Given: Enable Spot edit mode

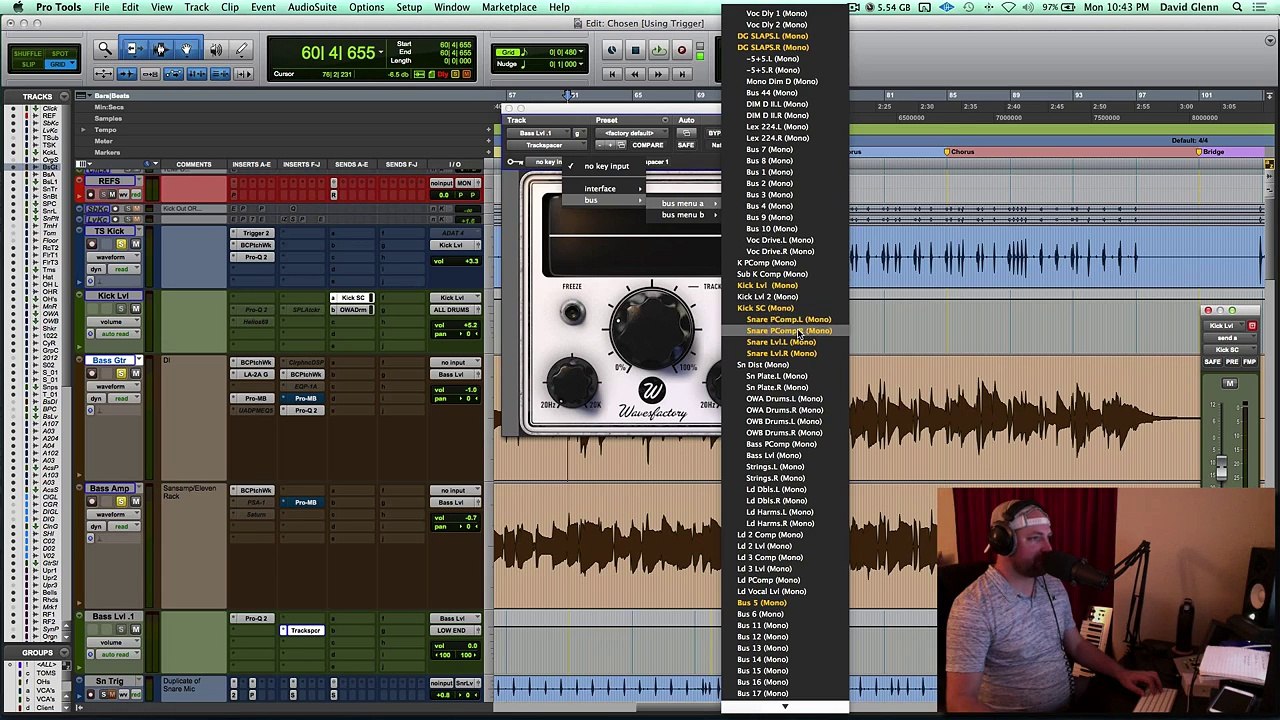Looking at the screenshot, I should point(61,53).
